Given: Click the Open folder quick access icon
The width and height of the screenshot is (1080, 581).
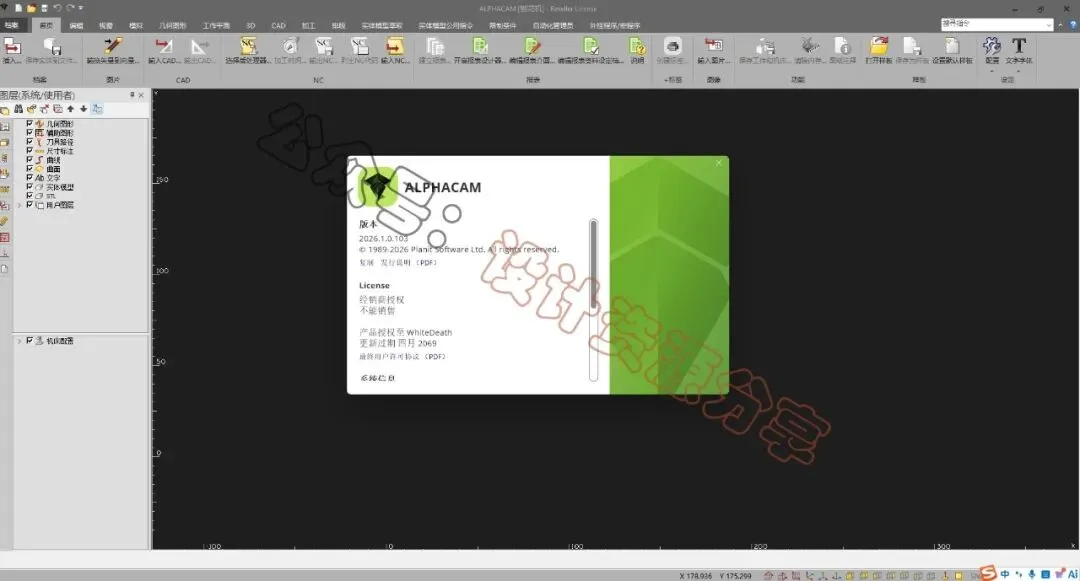Looking at the screenshot, I should 31,8.
